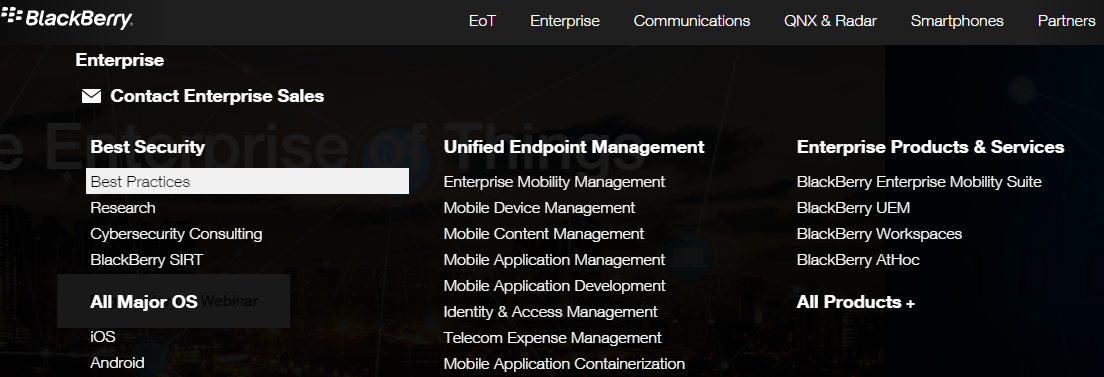Open the Telecom Expense Management link
Screen dimensions: 1104x377
pyautogui.click(x=553, y=338)
